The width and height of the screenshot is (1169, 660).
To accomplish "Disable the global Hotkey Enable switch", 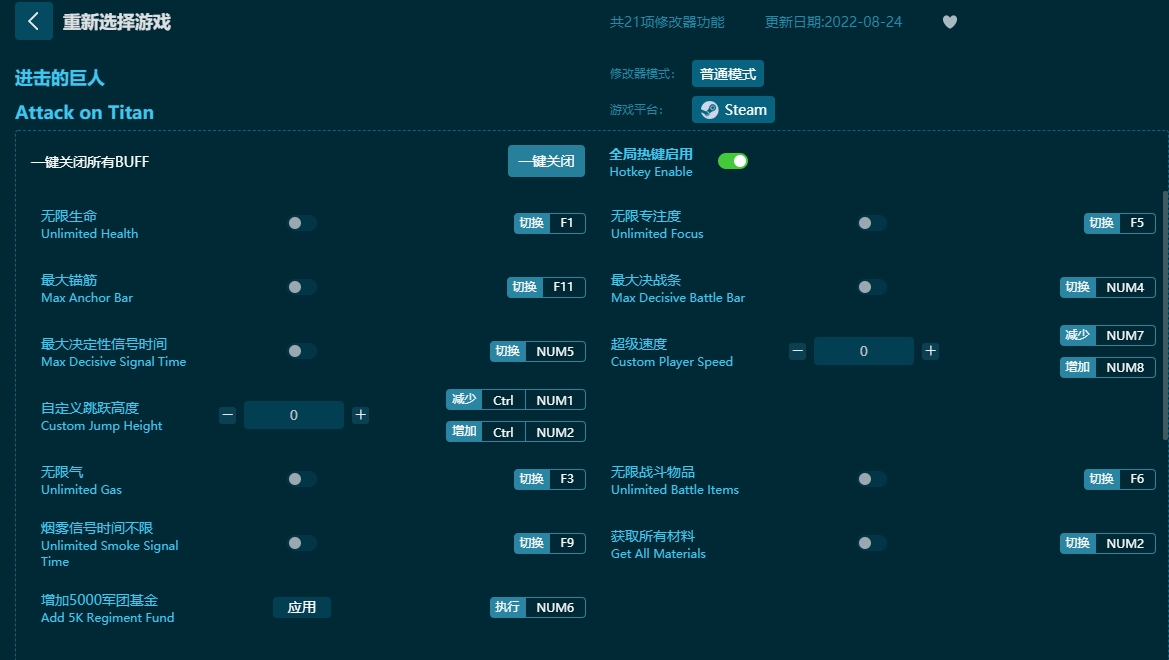I will click(733, 161).
